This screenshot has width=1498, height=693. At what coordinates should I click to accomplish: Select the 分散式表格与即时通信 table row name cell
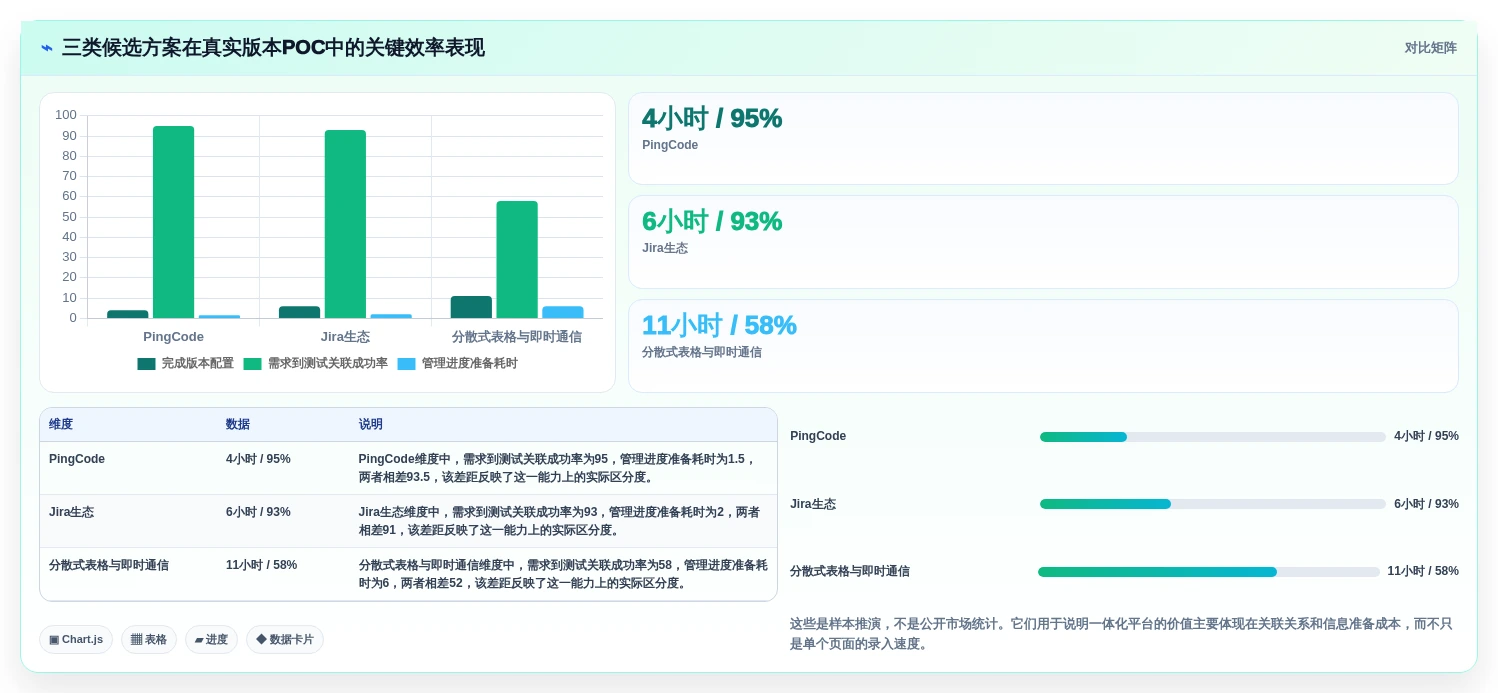pyautogui.click(x=109, y=565)
